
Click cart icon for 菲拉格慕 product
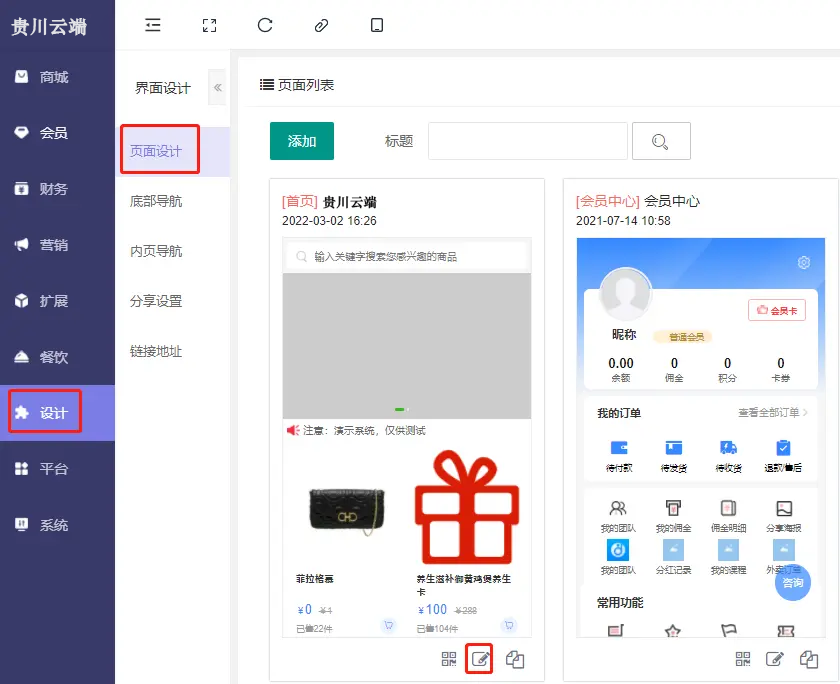click(388, 625)
